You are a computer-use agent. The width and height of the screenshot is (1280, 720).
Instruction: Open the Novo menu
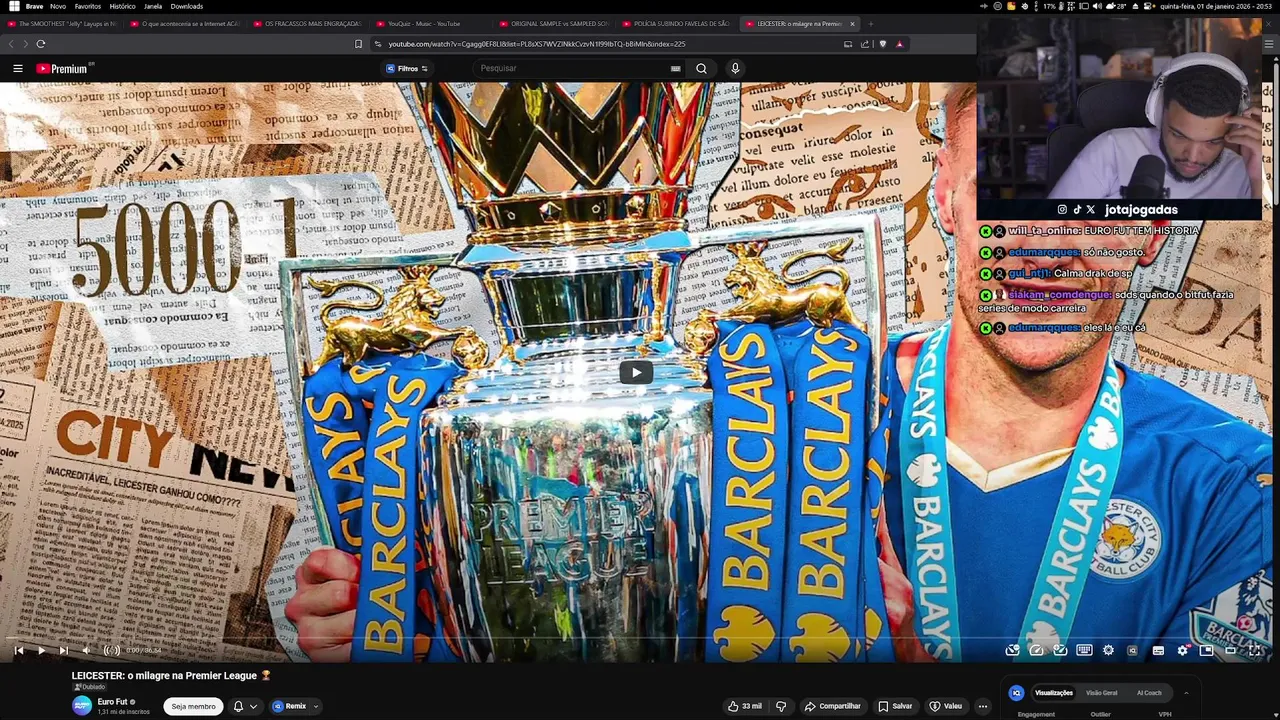[x=58, y=6]
